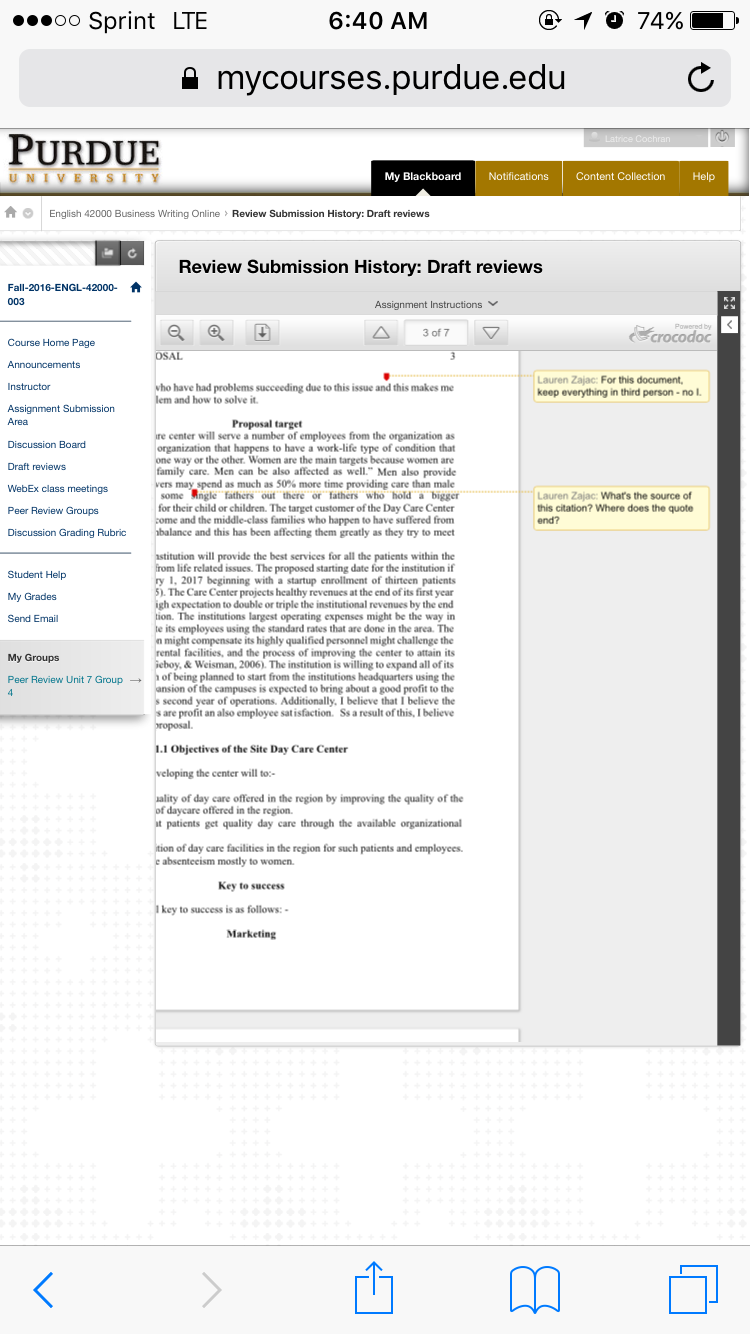Zoom out the document with minus magnifier
Viewport: 750px width, 1334px height.
point(176,332)
